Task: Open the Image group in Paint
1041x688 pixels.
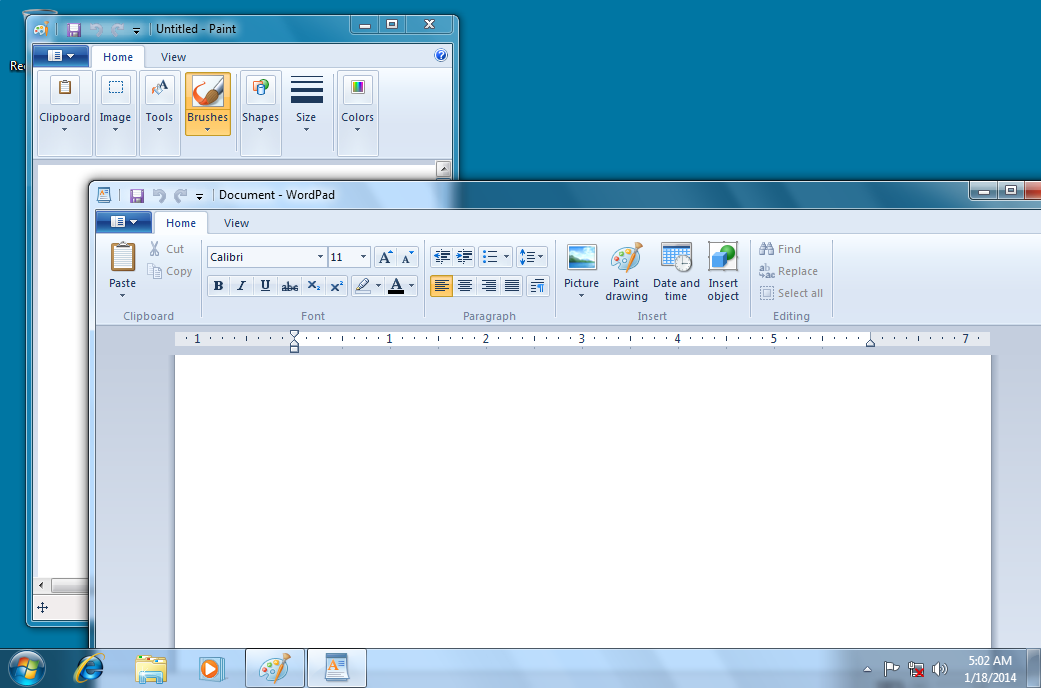Action: click(116, 113)
